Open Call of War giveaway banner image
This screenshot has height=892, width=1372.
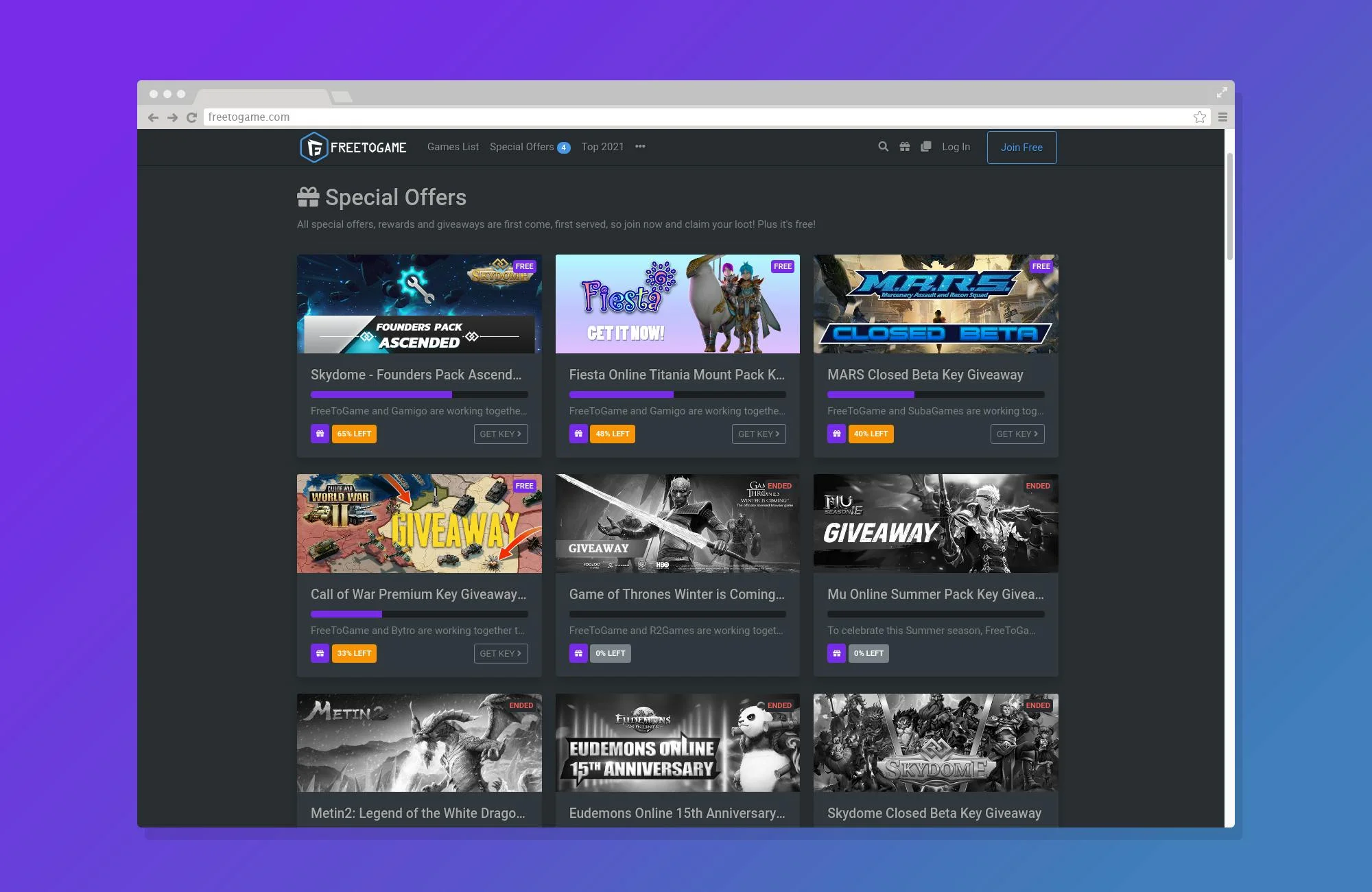[419, 524]
